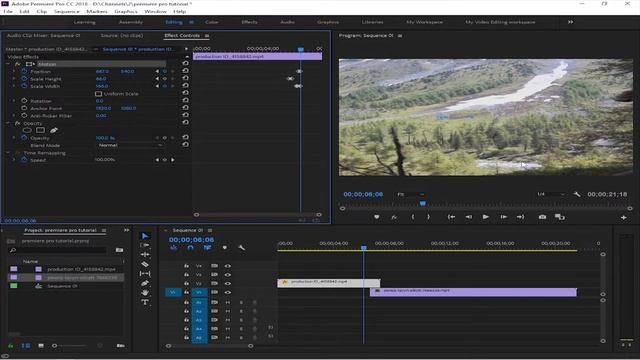640x360 pixels.
Task: Toggle Linked Selection in Timeline
Action: [207, 248]
